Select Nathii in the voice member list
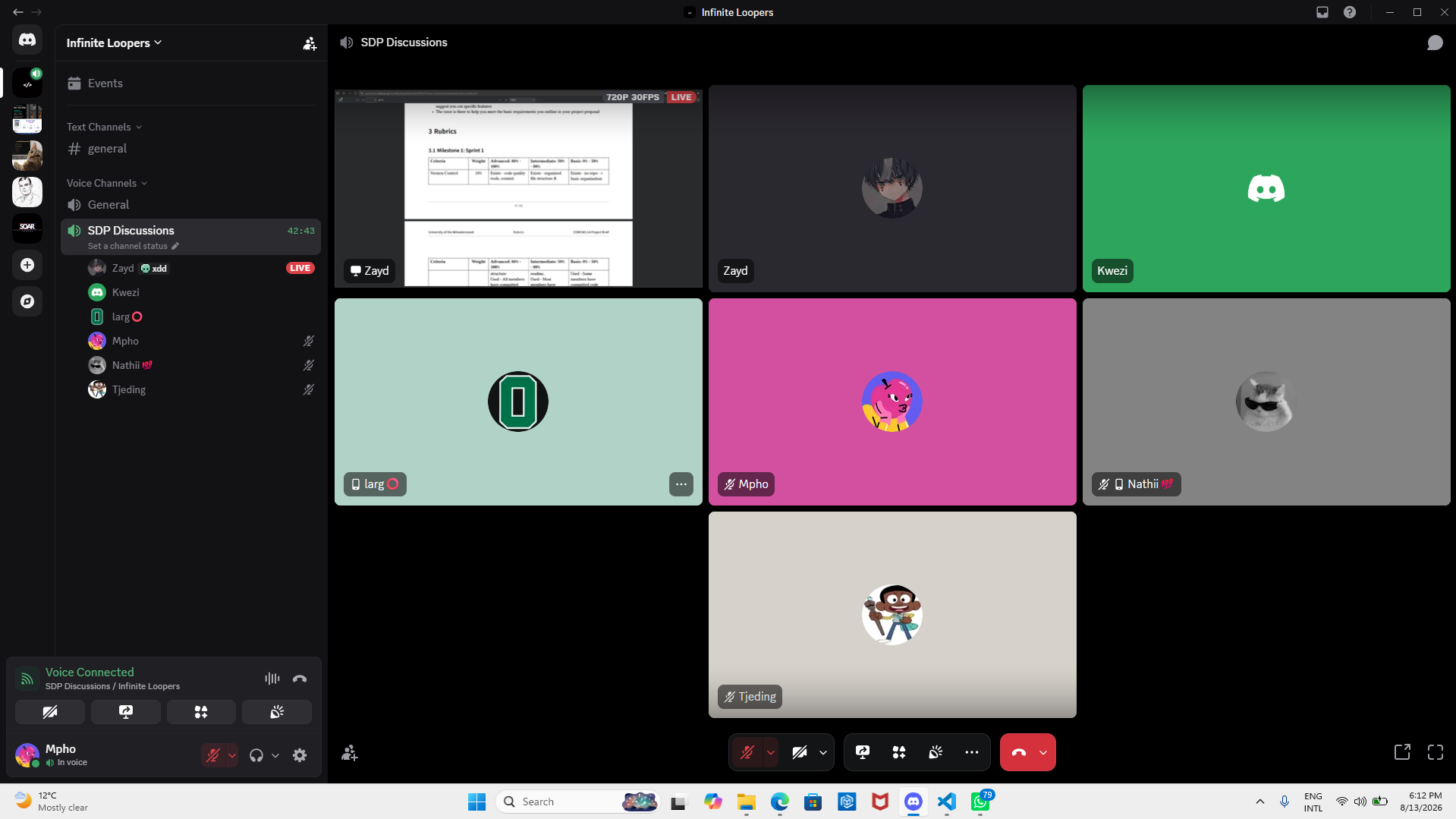 pos(201,365)
